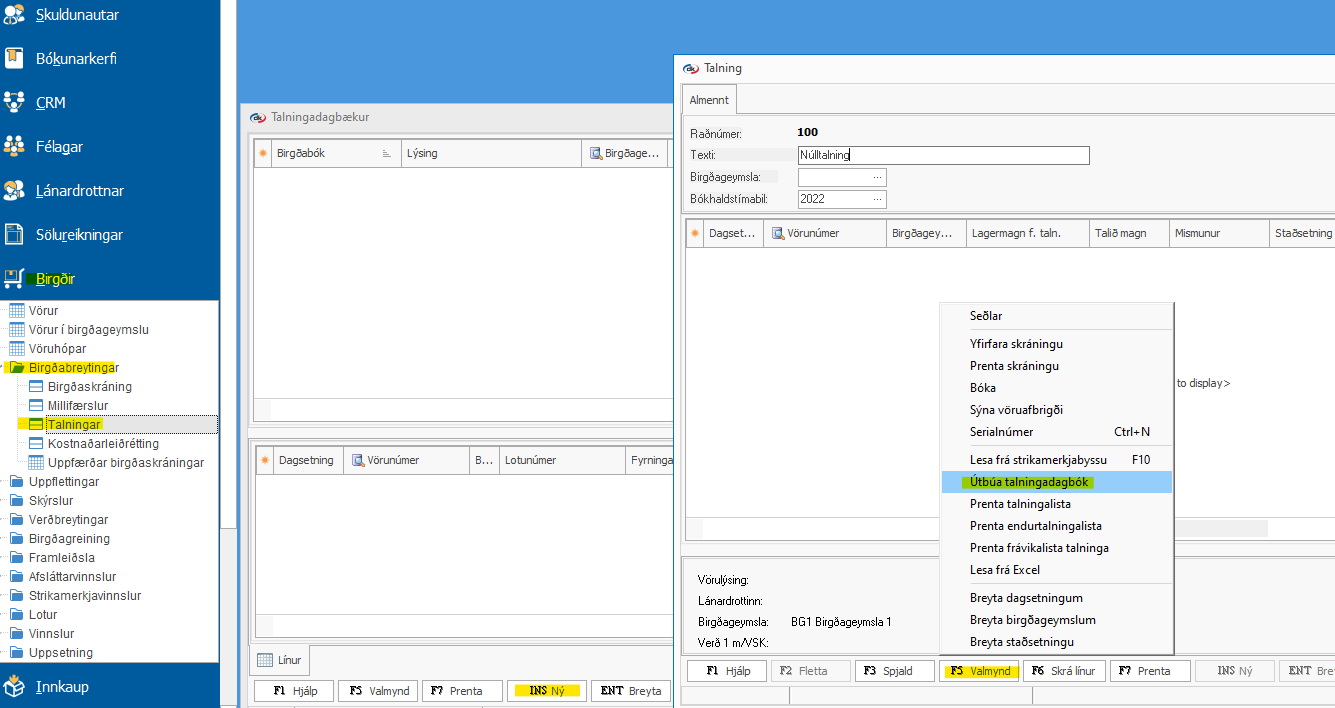This screenshot has height=708, width=1335.
Task: Click the INS Ný button
Action: coord(545,691)
